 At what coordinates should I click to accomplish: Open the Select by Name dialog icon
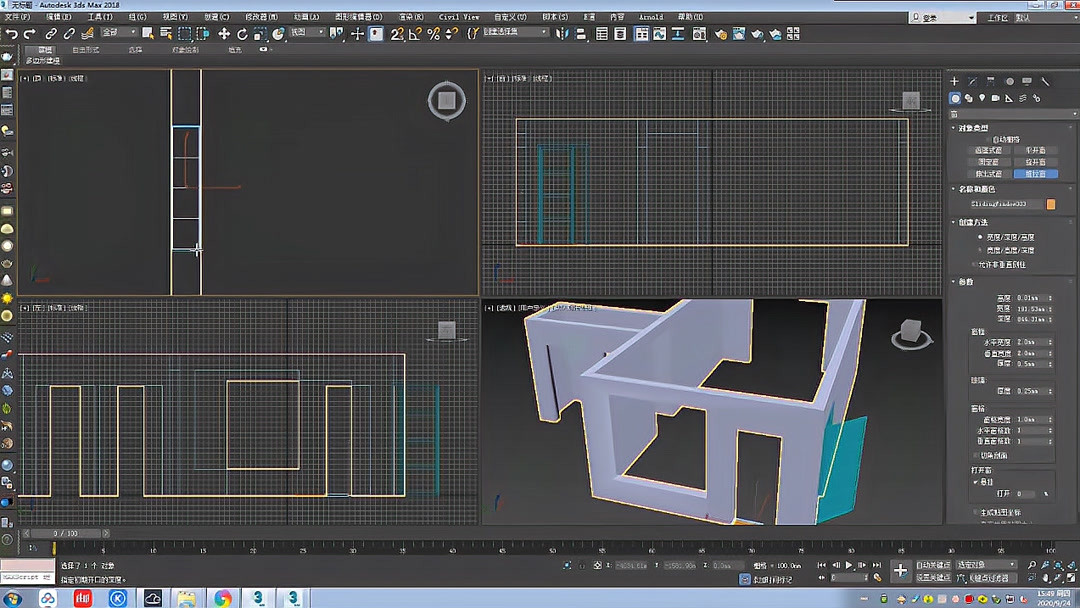click(x=164, y=34)
